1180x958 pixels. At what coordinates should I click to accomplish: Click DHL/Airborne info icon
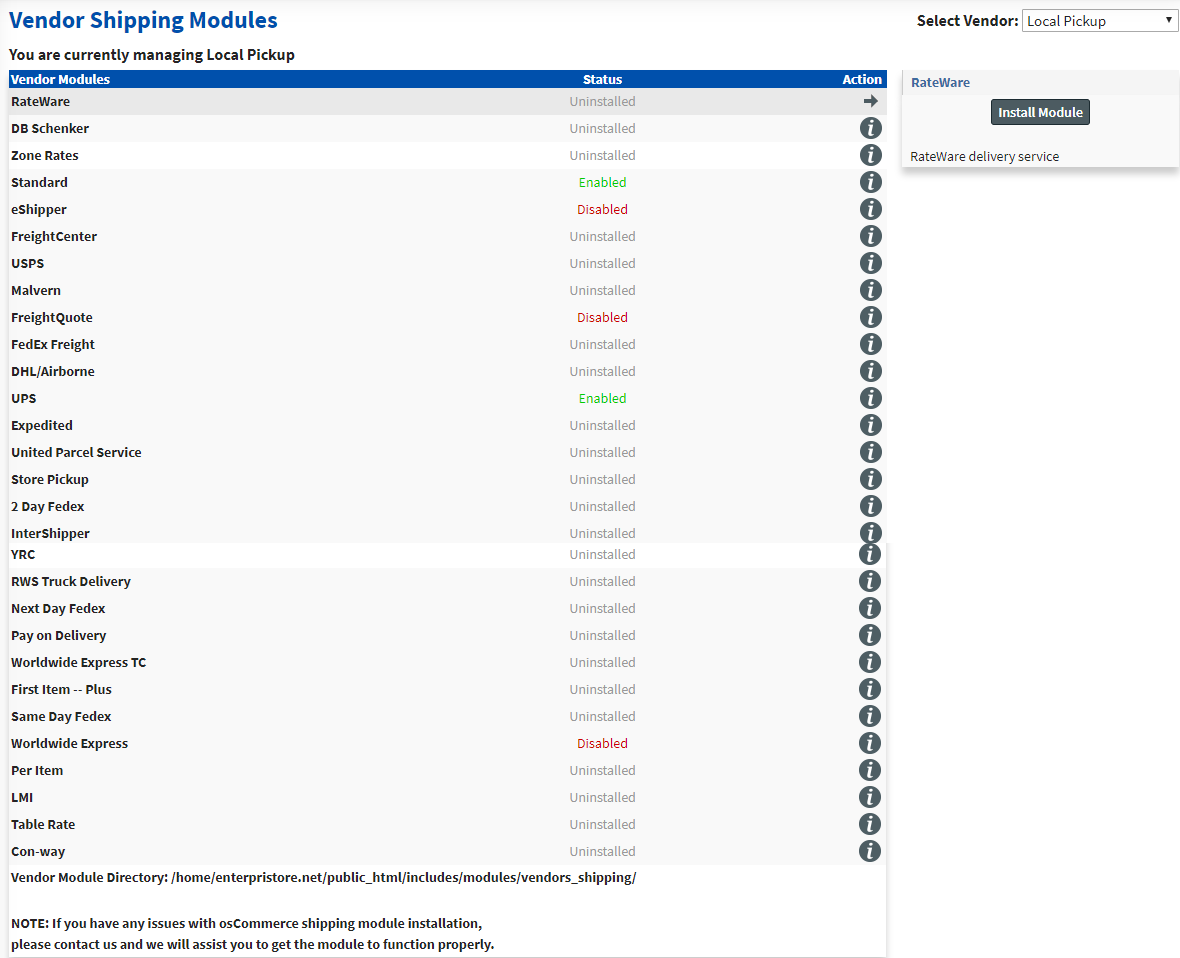(x=871, y=371)
